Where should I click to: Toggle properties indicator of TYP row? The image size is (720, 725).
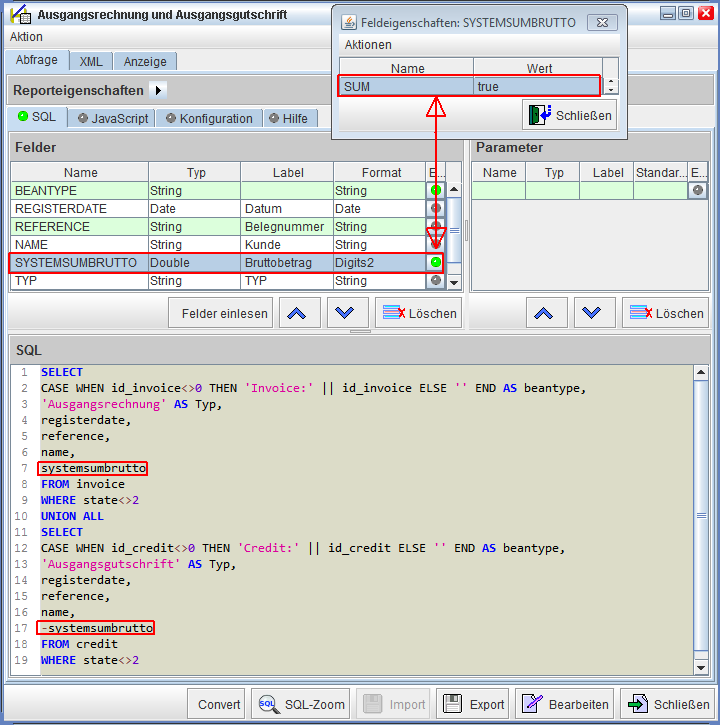click(x=435, y=281)
